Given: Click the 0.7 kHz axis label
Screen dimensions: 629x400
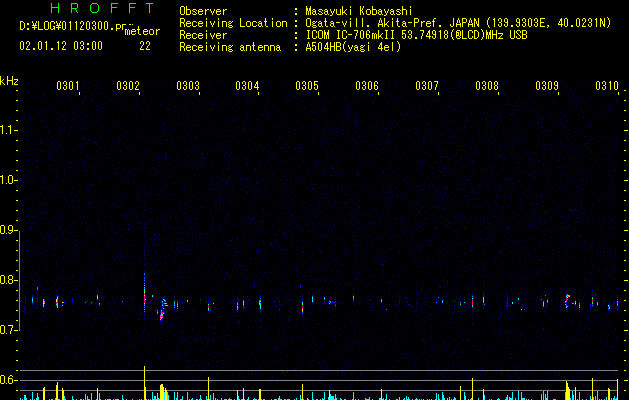Looking at the screenshot, I should (8, 330).
